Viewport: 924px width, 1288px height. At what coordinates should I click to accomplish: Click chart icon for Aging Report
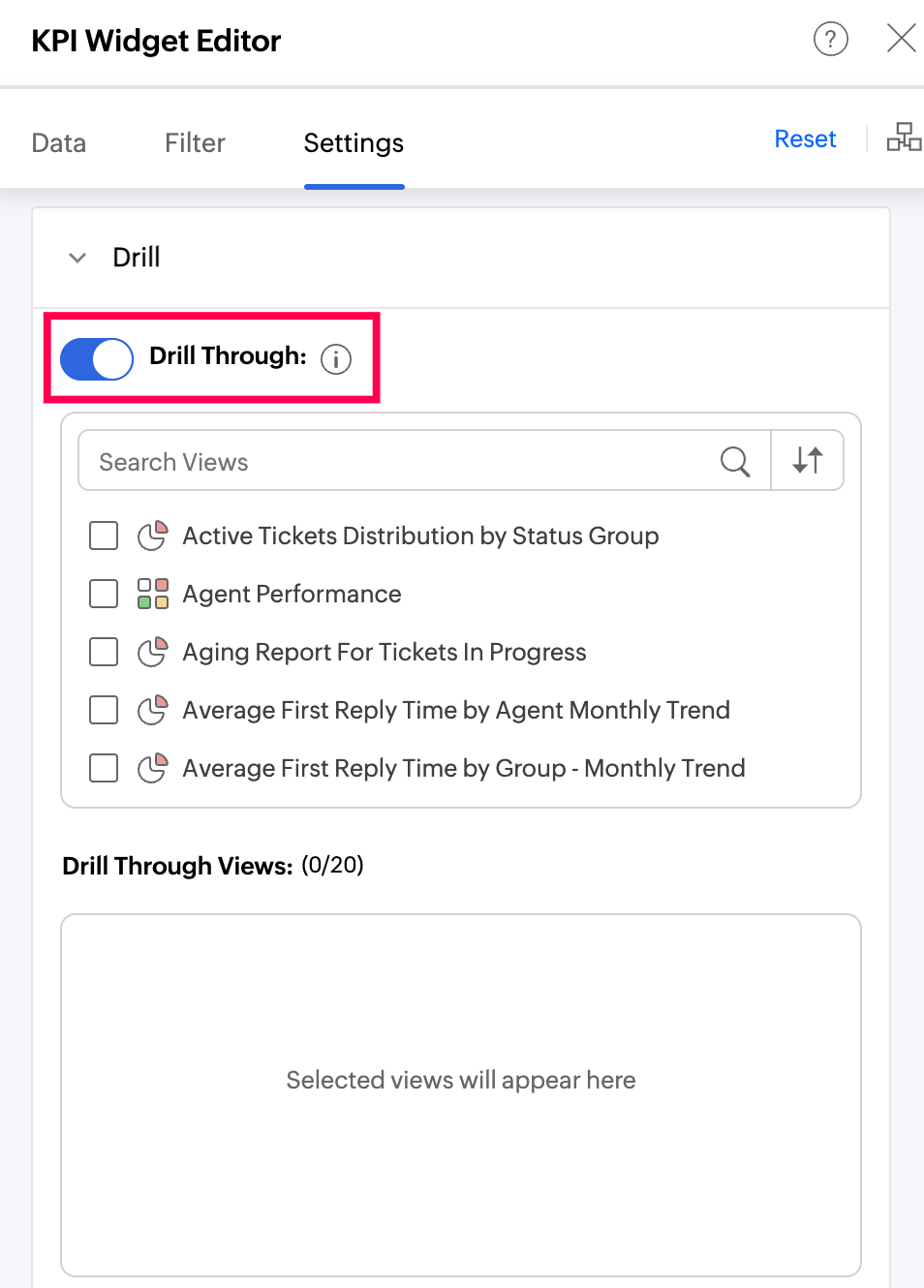point(153,652)
